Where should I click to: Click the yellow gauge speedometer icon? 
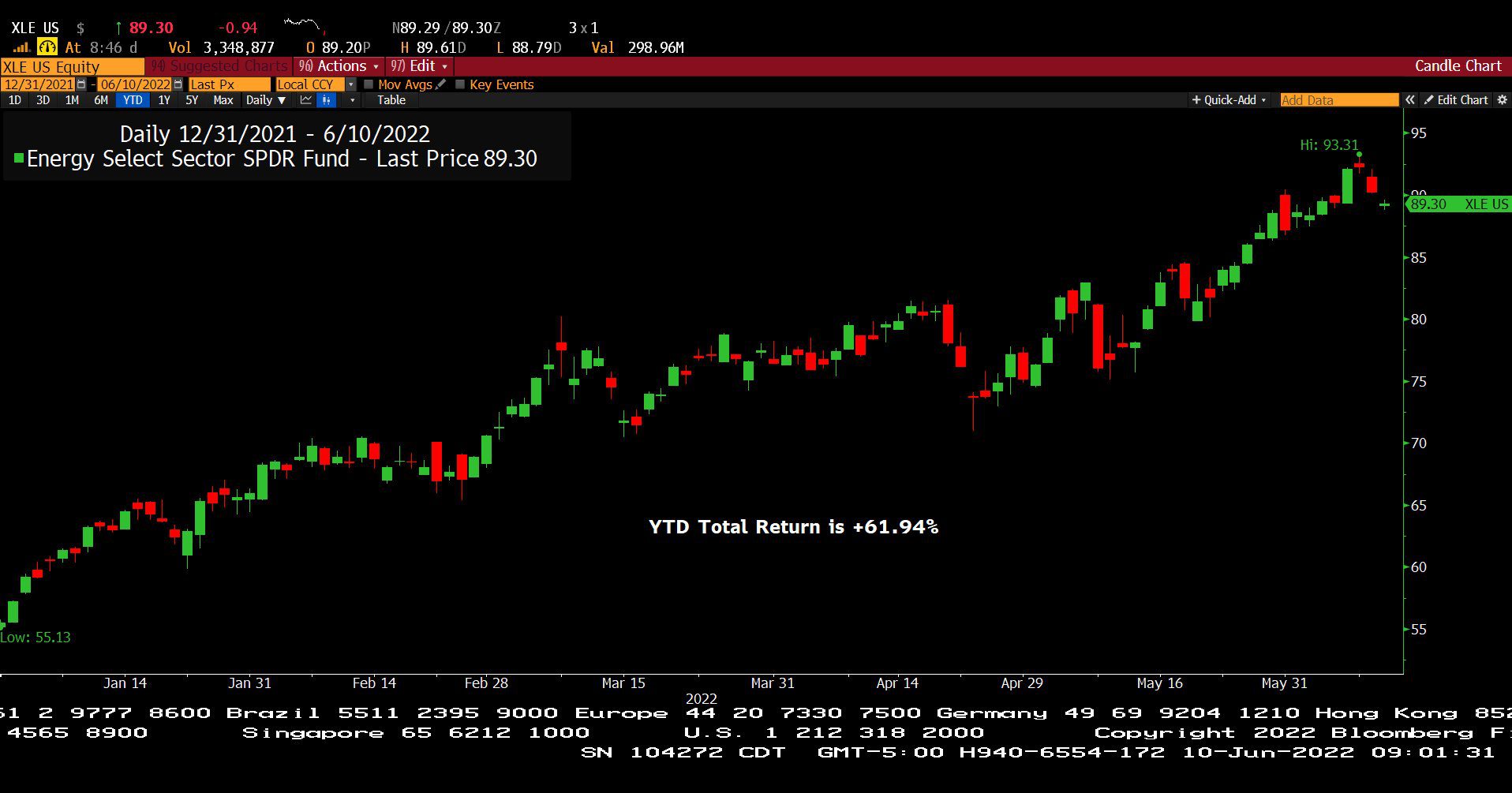[47, 47]
